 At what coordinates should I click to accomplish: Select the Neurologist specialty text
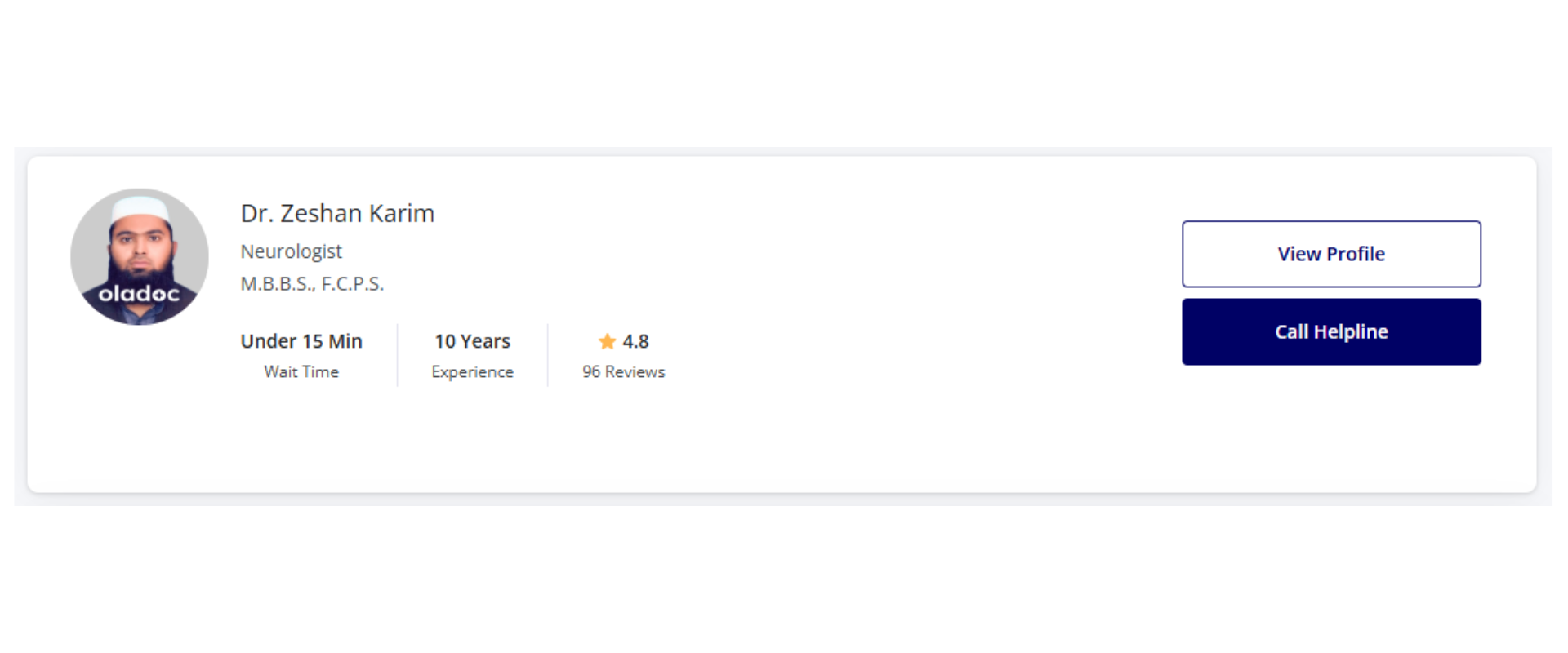(x=292, y=251)
